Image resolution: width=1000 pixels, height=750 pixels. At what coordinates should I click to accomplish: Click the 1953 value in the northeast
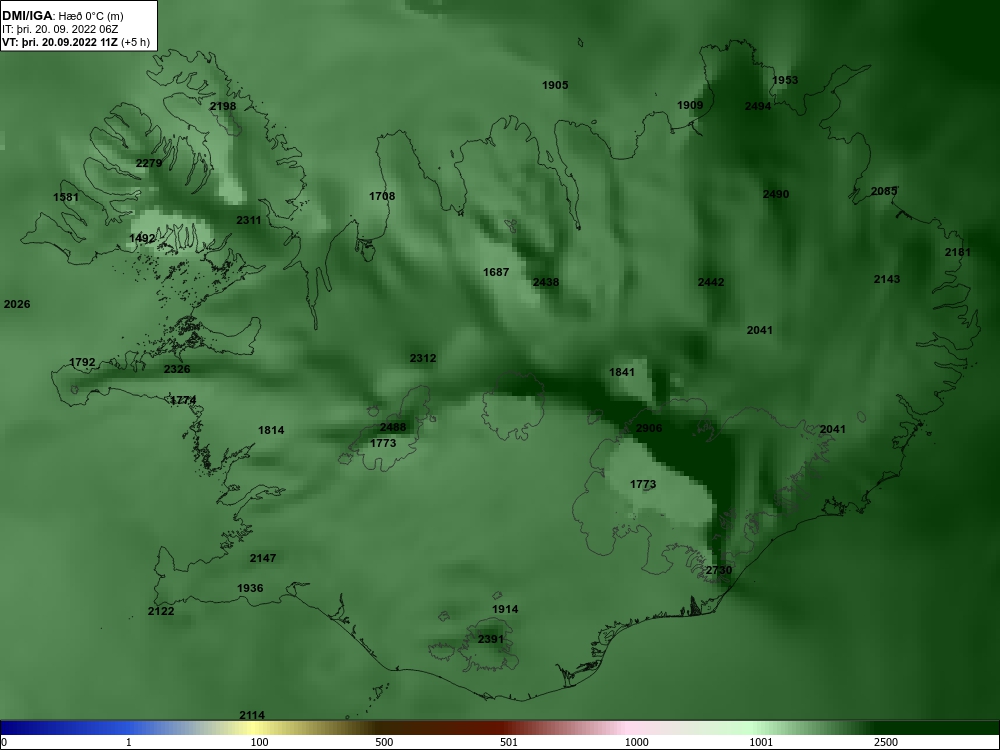pos(785,80)
